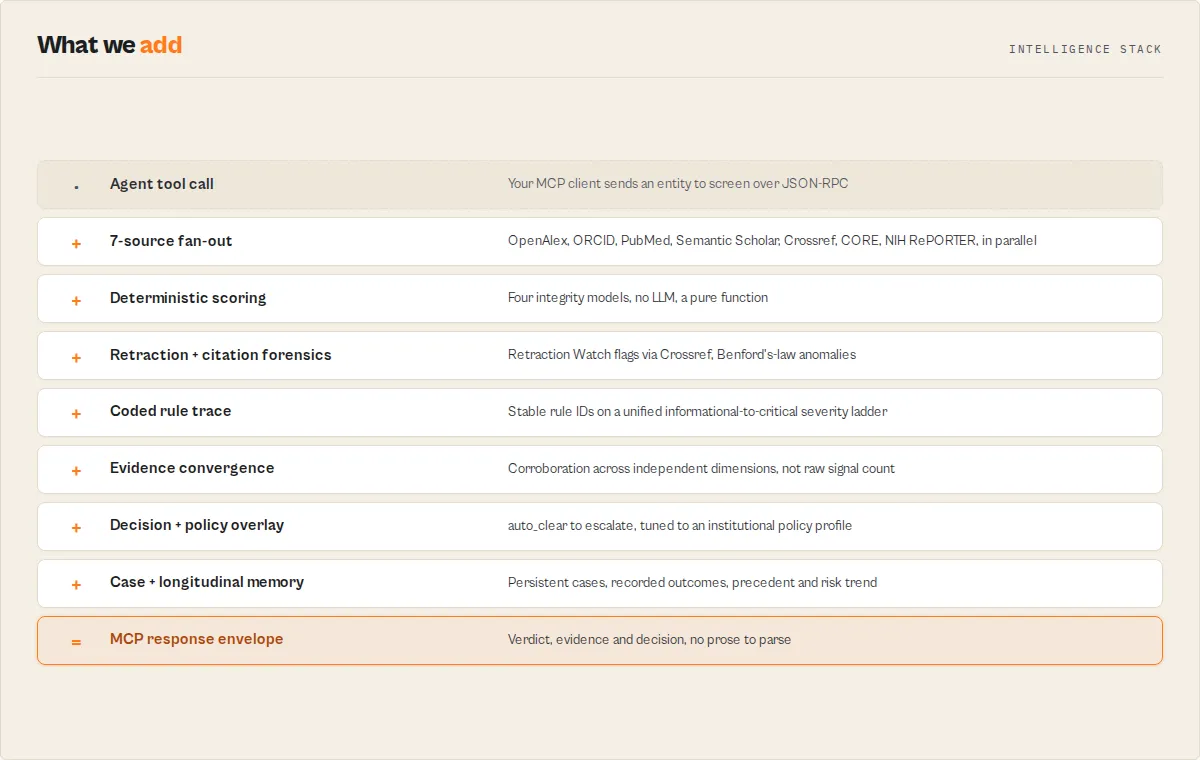Click the What we add heading
The image size is (1200, 760).
[110, 45]
